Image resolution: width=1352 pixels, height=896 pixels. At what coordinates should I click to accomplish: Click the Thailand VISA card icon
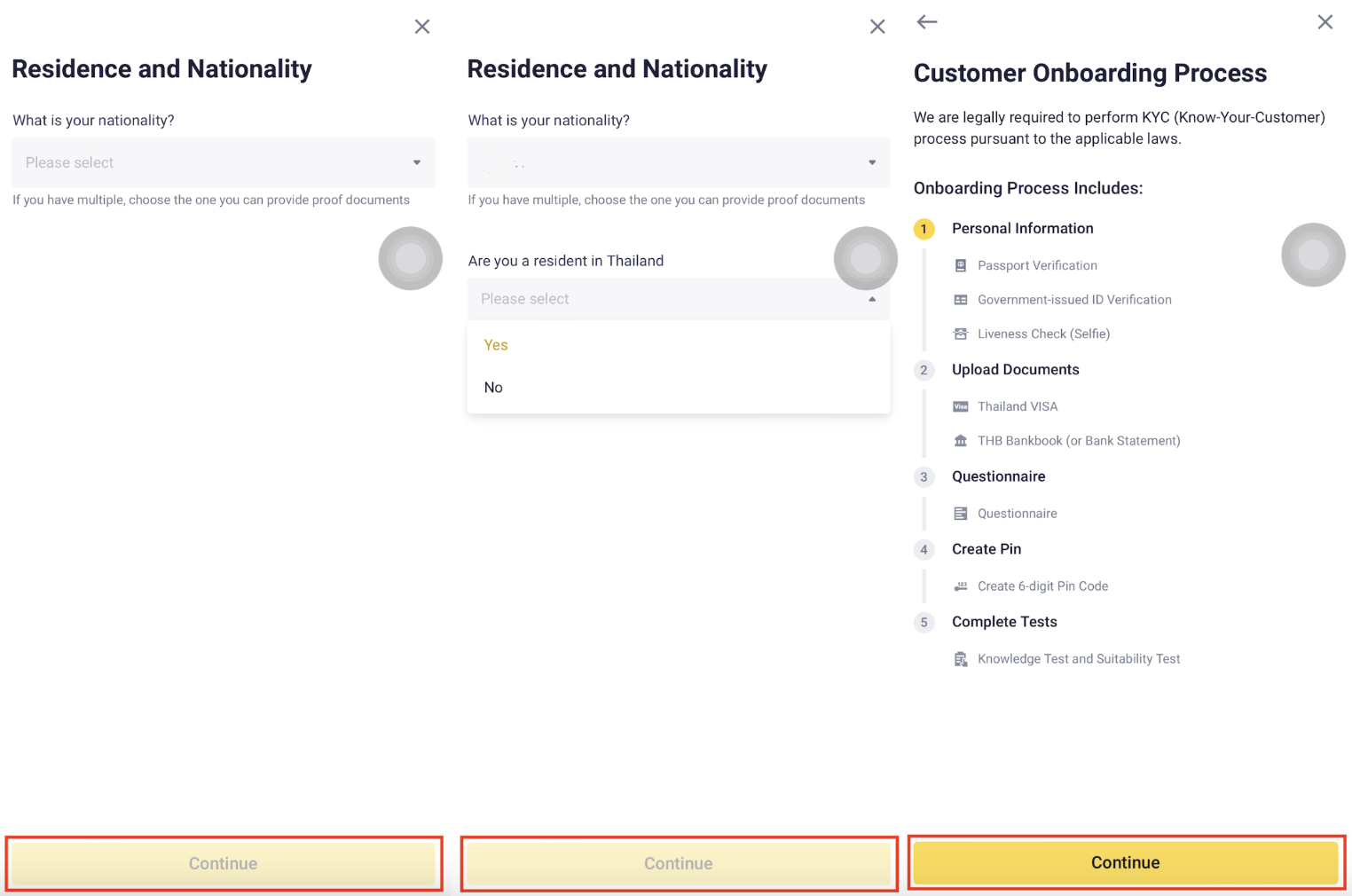(x=960, y=406)
